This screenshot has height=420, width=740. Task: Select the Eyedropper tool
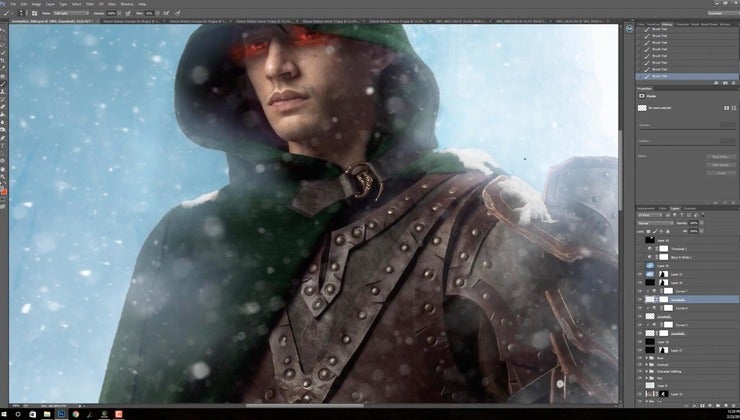tap(4, 67)
